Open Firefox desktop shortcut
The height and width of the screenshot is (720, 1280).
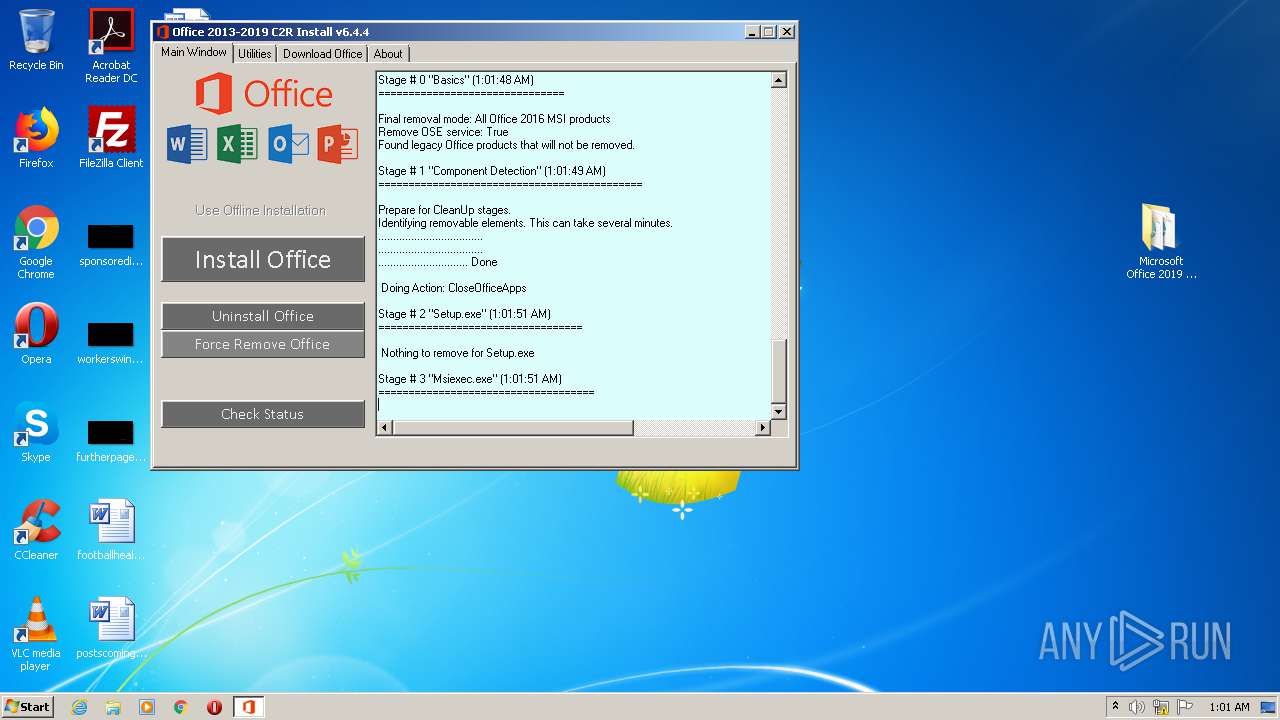pyautogui.click(x=36, y=138)
